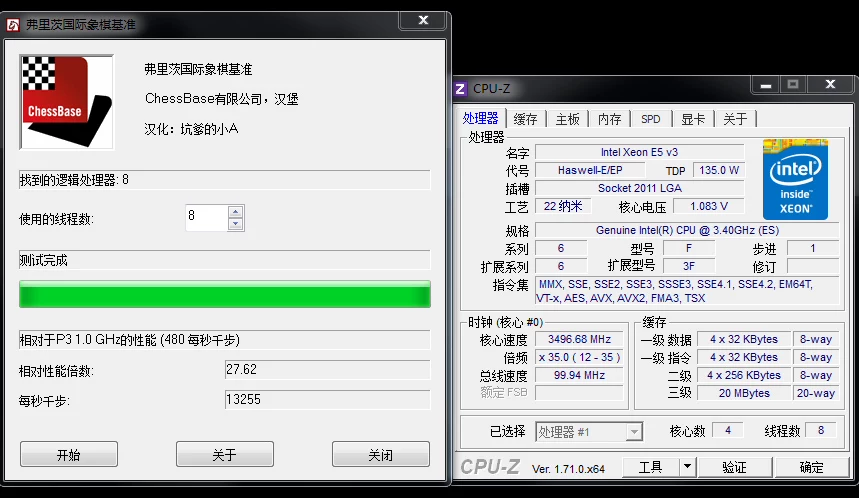Select the 处理器 tab in CPU-Z
This screenshot has width=859, height=498.
pyautogui.click(x=480, y=118)
